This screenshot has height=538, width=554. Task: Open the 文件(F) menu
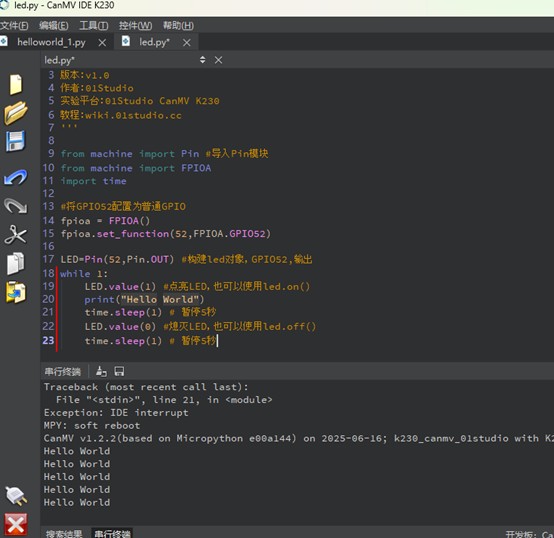14,25
